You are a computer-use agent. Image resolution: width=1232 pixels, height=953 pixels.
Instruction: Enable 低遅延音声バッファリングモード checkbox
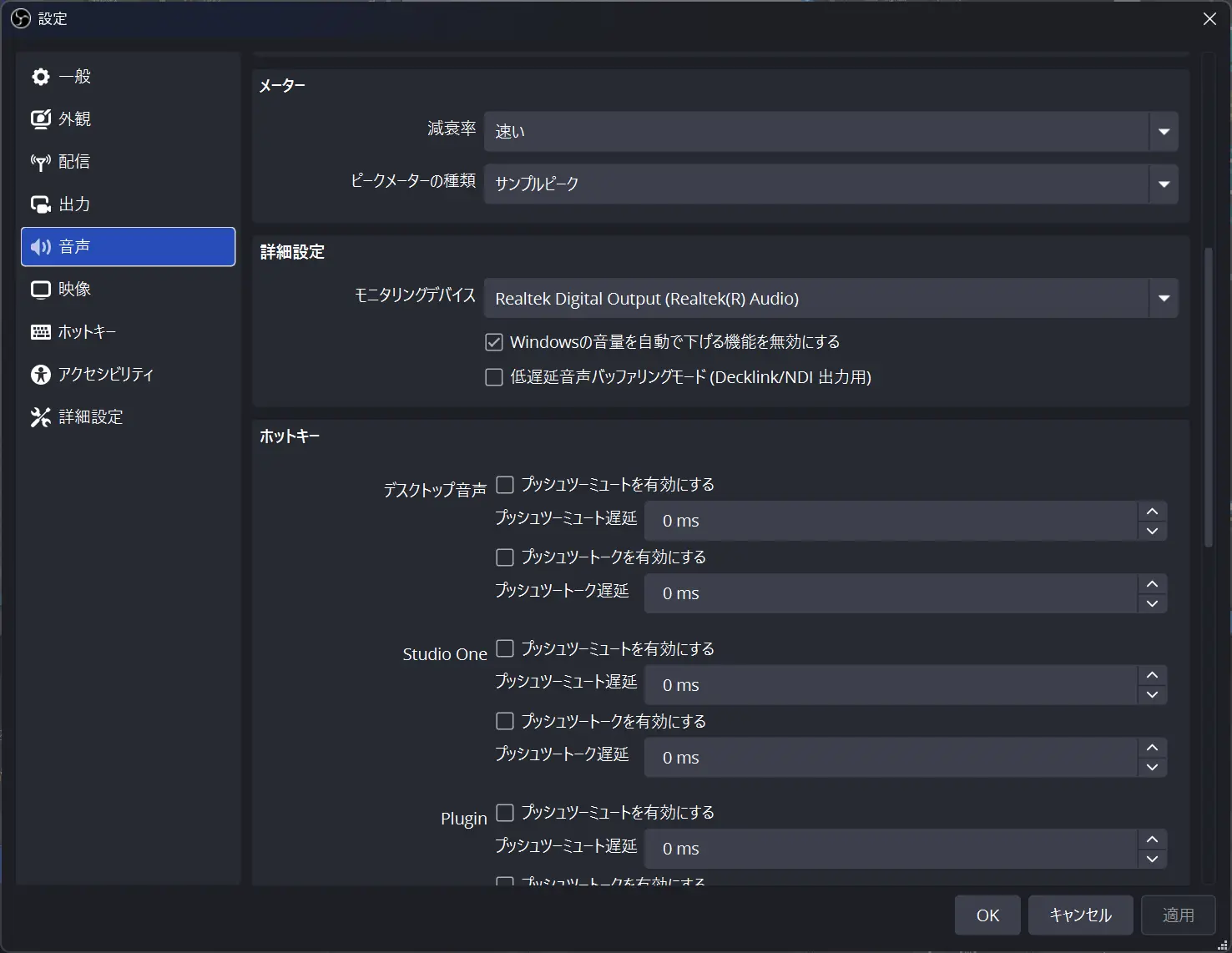point(494,377)
